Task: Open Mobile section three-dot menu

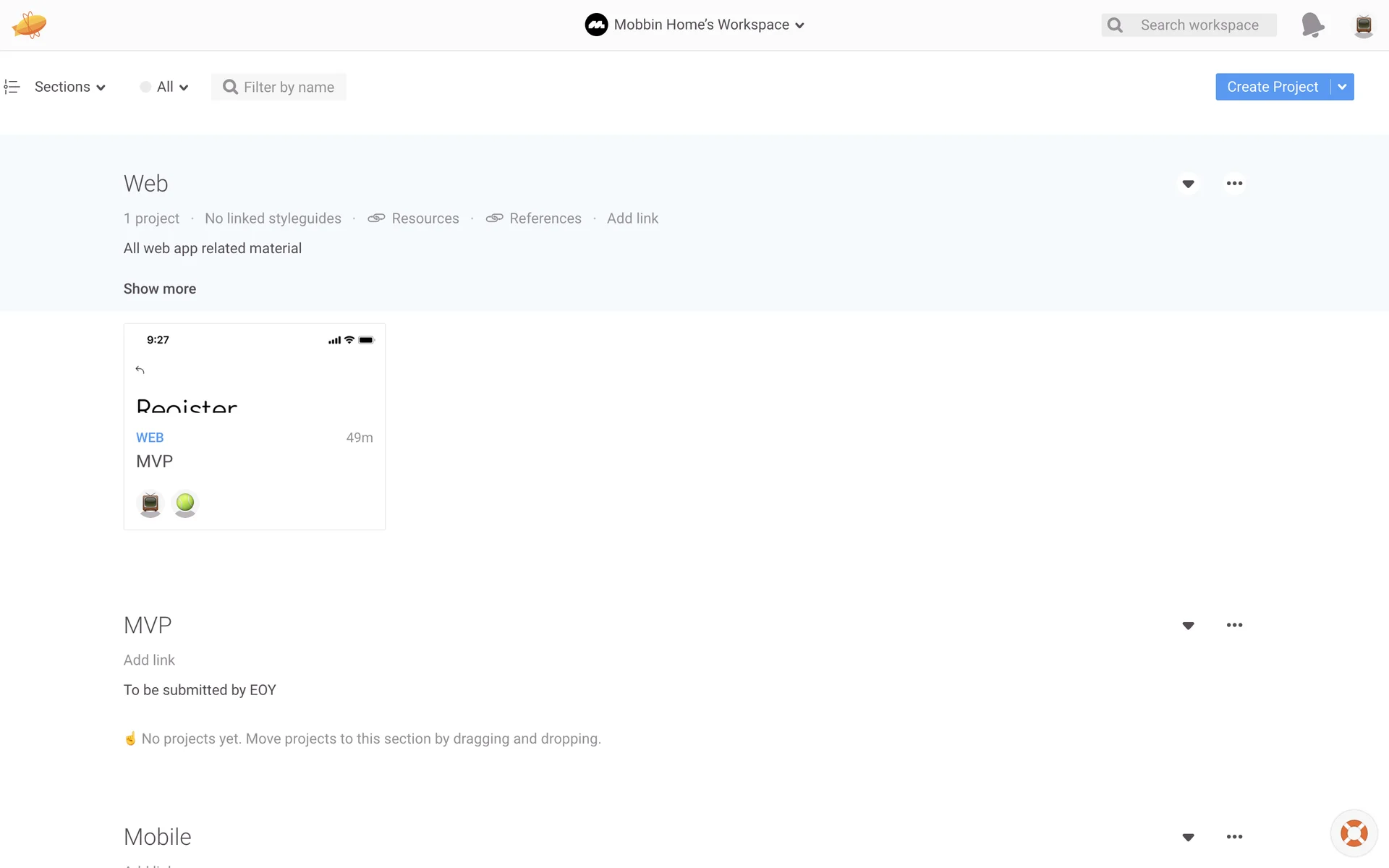Action: 1234,837
